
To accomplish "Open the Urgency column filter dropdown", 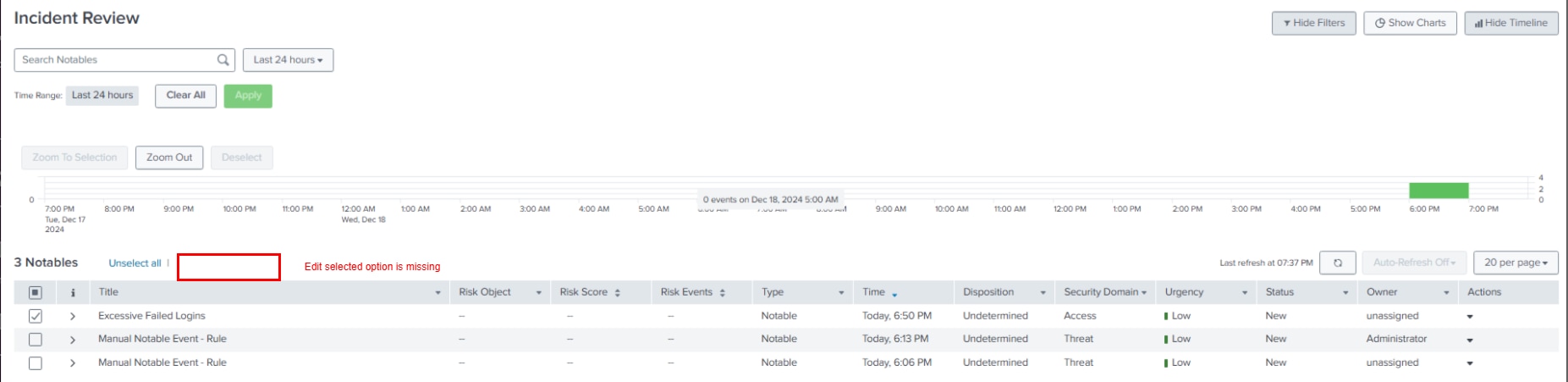I will point(1245,292).
